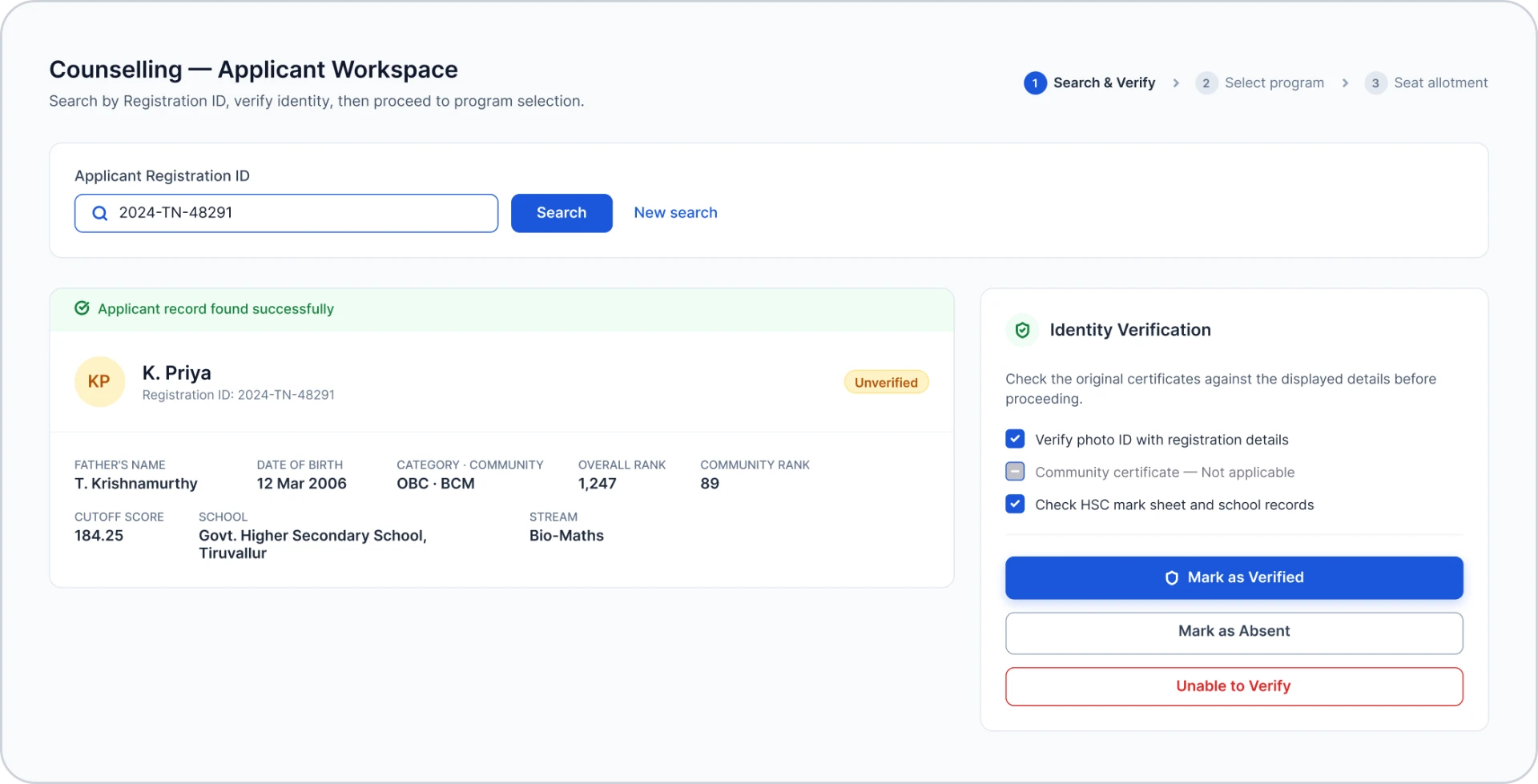Click category value OBC · BCM

[x=435, y=484]
